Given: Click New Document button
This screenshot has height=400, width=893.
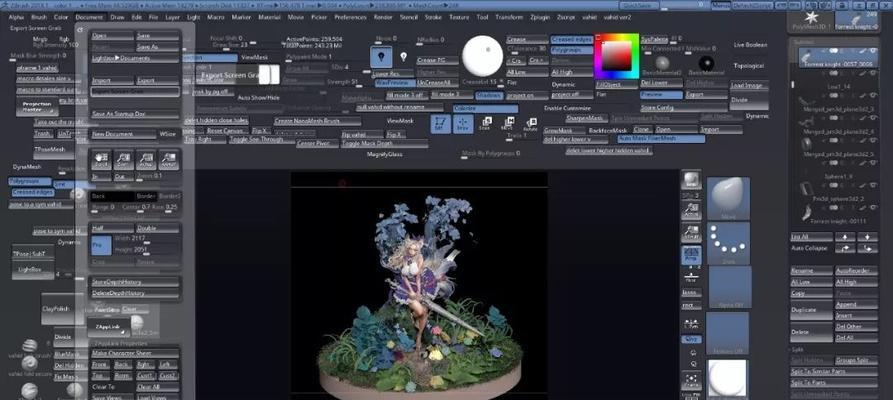Looking at the screenshot, I should point(124,134).
